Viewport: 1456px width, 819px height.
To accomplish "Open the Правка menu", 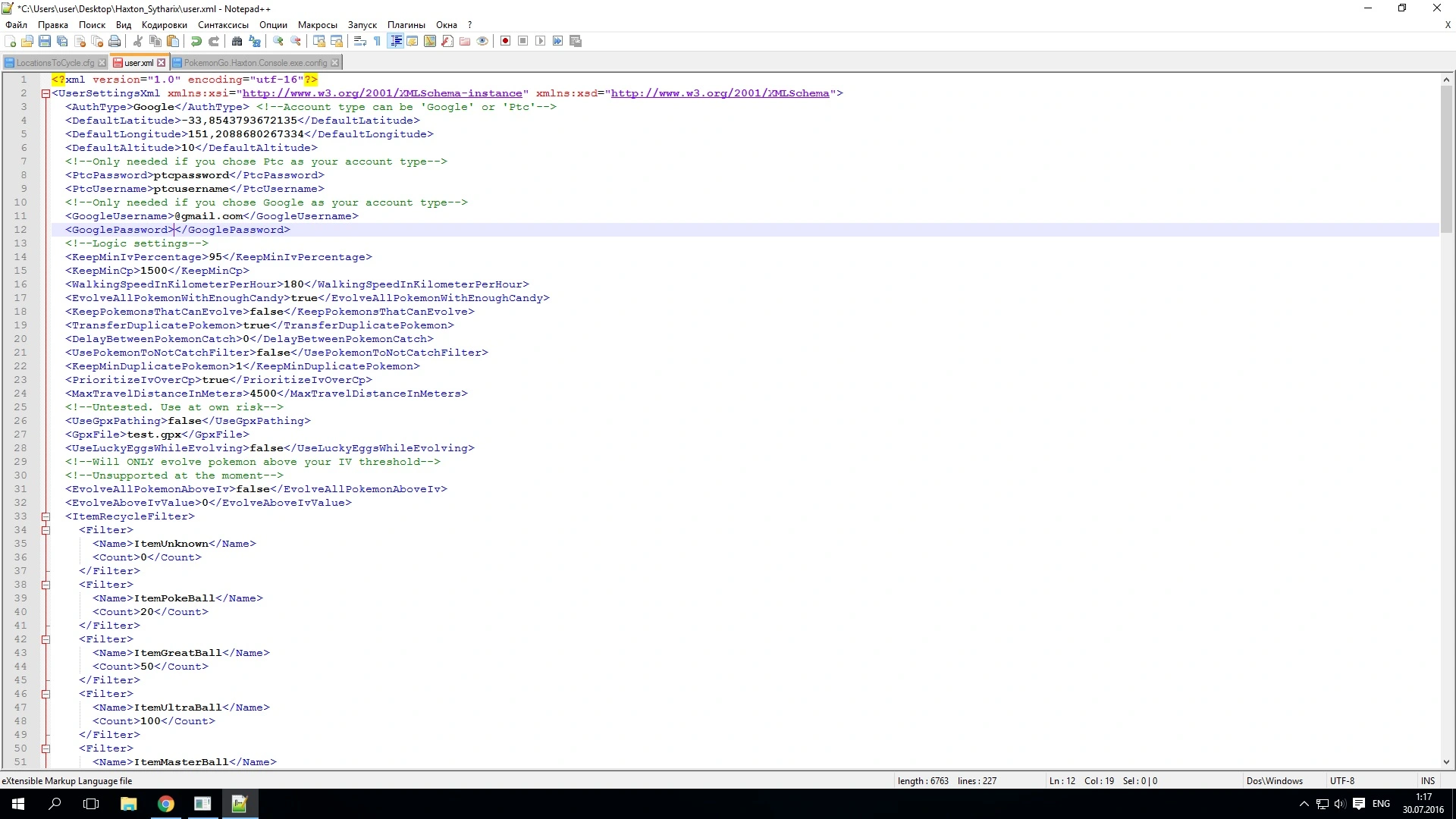I will (53, 25).
